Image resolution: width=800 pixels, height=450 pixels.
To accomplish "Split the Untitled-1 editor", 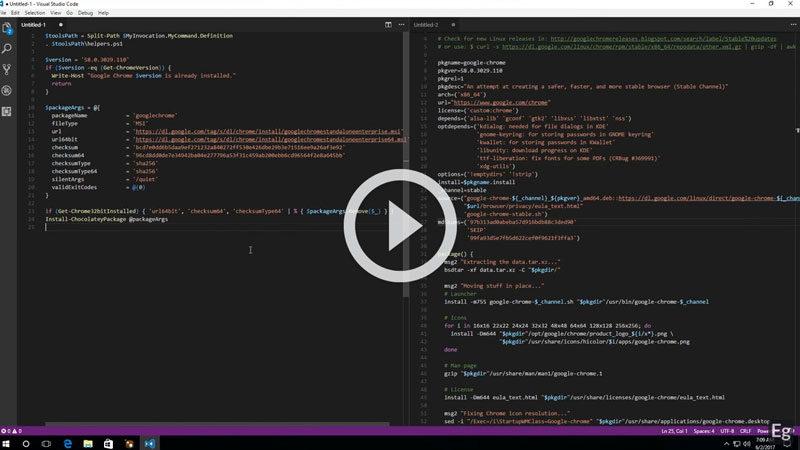I will [x=388, y=24].
